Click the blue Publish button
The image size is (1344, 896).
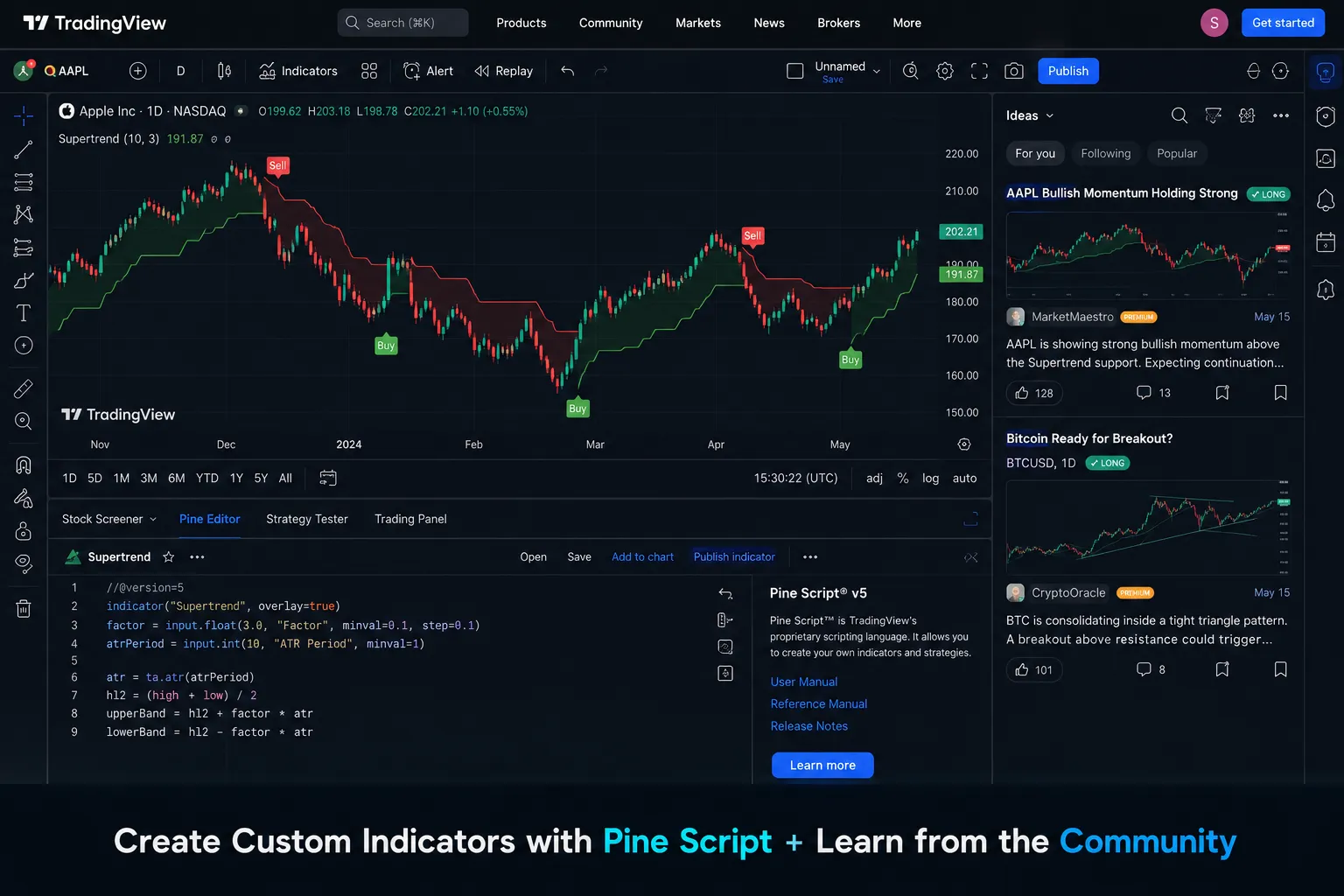click(1068, 71)
